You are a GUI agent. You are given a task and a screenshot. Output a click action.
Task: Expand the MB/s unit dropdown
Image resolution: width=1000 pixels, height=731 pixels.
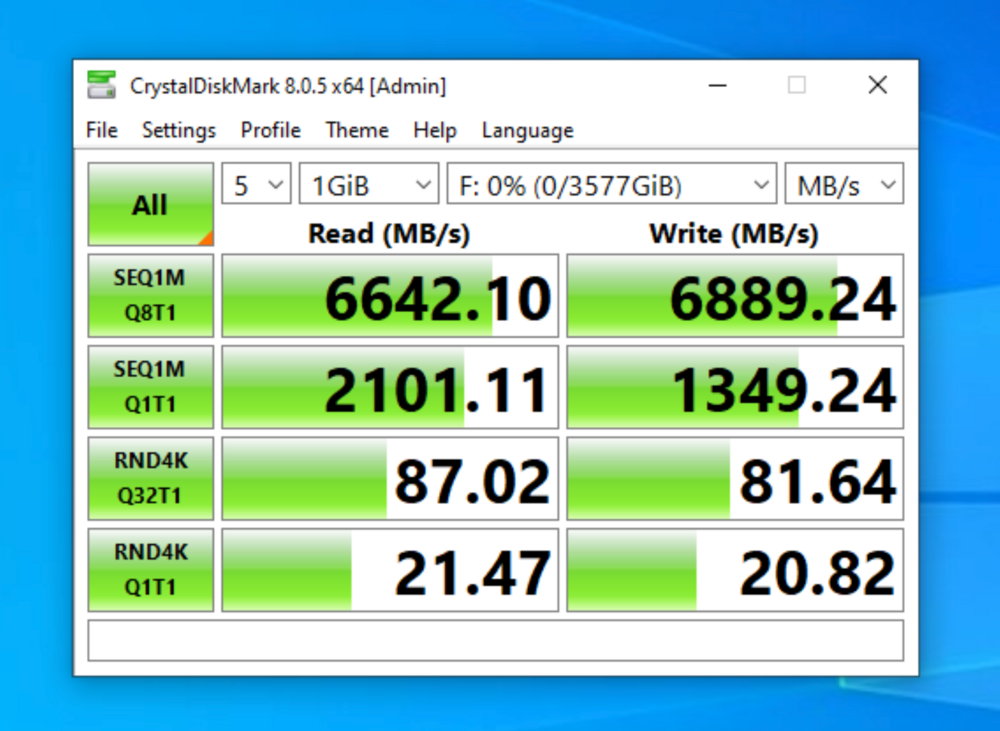(844, 184)
